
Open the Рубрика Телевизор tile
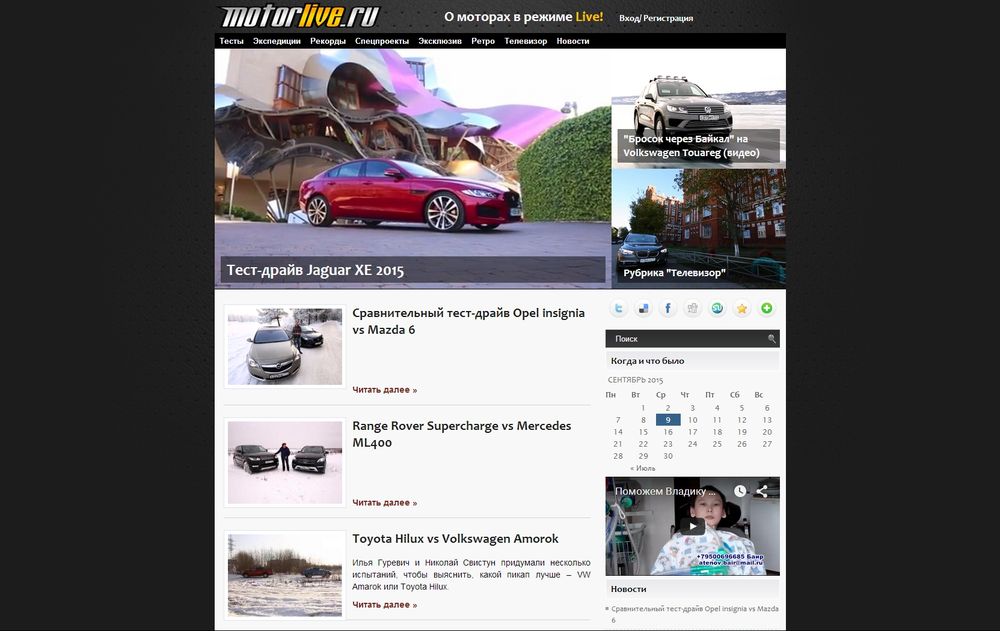pos(698,228)
